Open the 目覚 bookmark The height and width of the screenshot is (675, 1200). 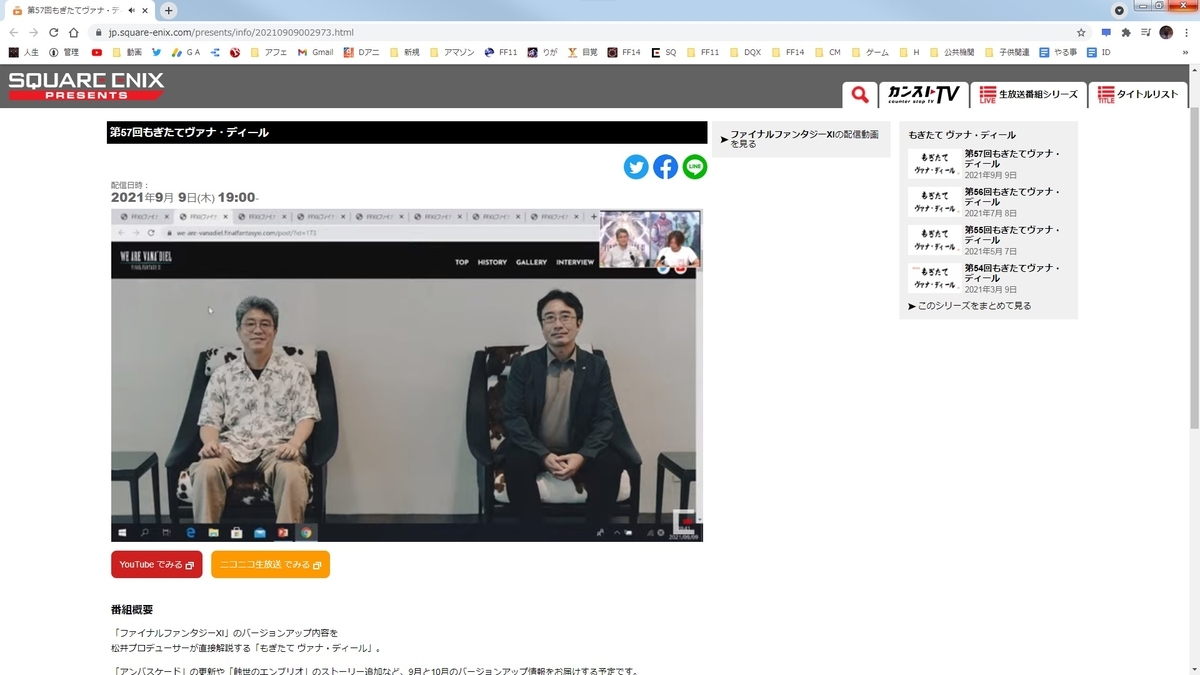[582, 52]
